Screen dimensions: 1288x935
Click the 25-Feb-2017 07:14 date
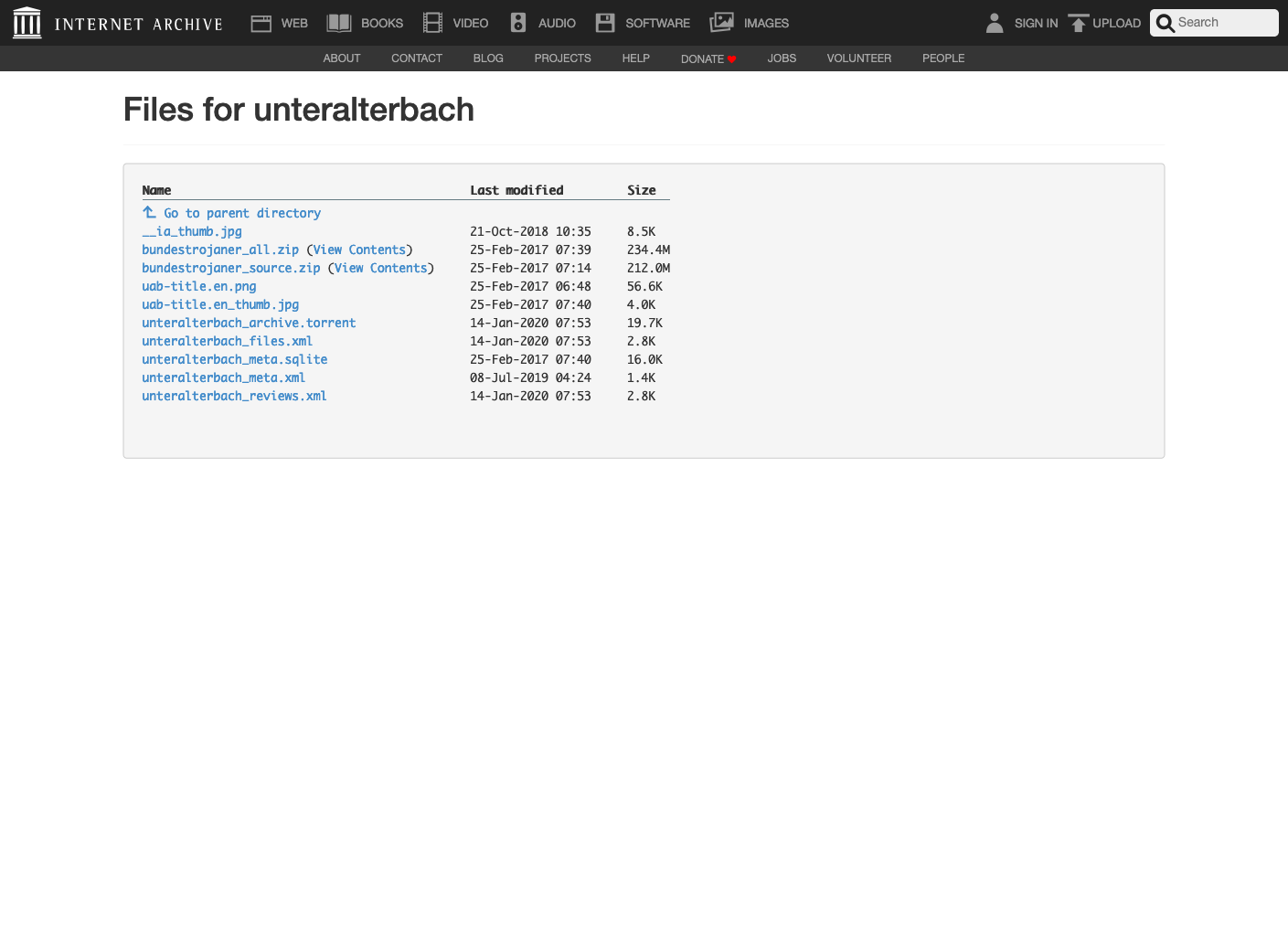pyautogui.click(x=530, y=268)
